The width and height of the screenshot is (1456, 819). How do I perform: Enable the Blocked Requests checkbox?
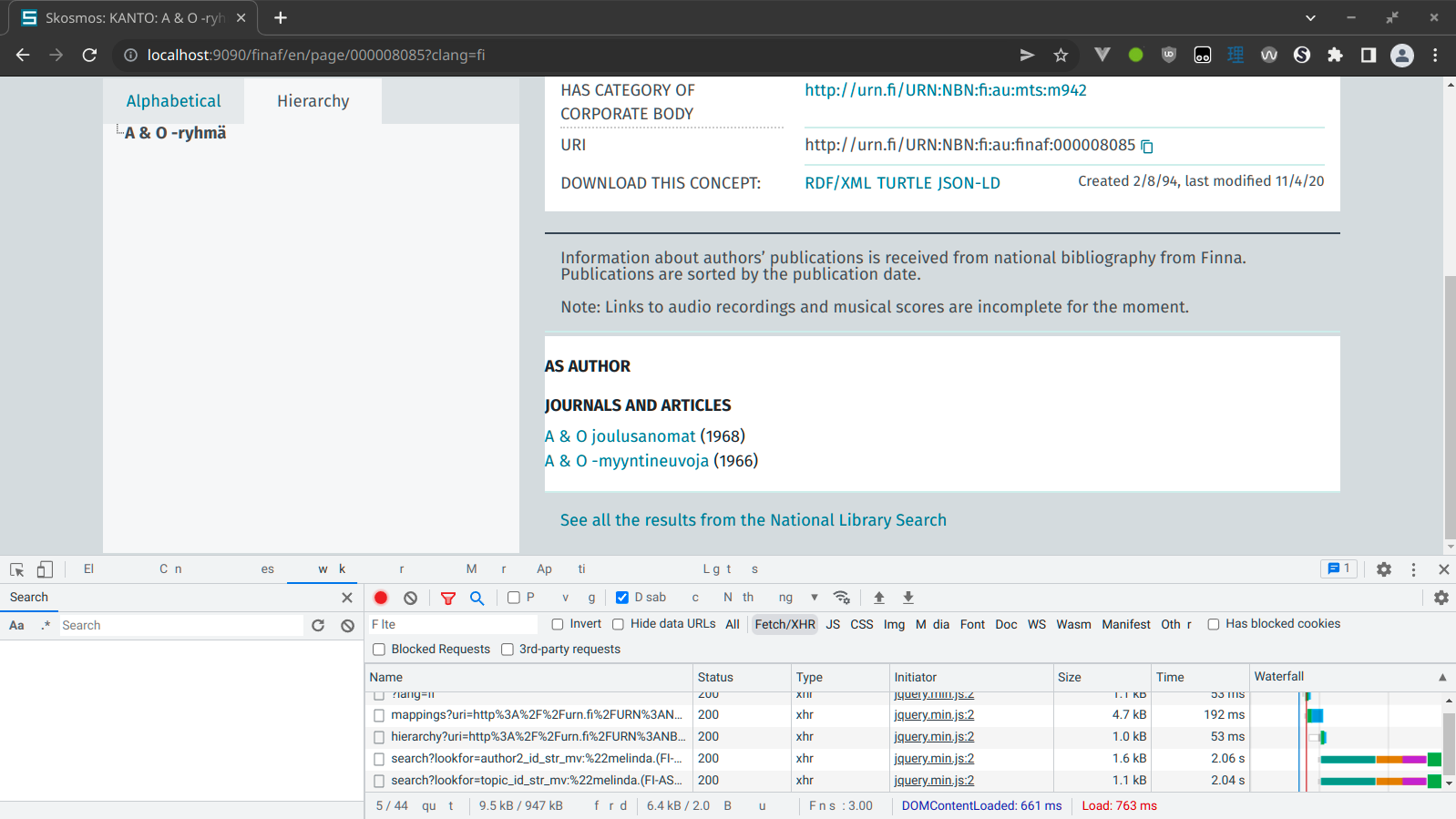[x=379, y=650]
